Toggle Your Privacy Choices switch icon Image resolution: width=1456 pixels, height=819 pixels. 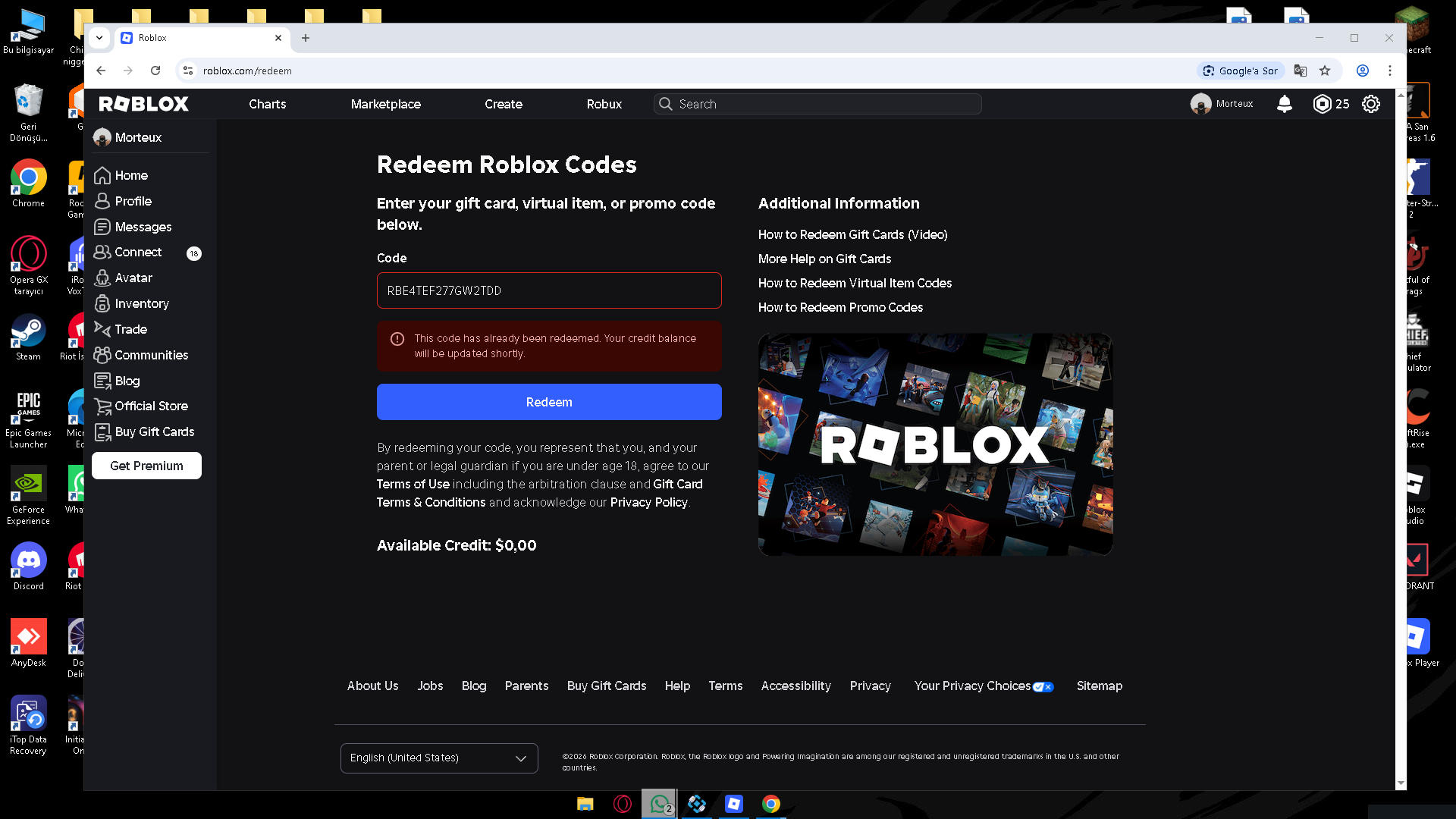(1043, 687)
